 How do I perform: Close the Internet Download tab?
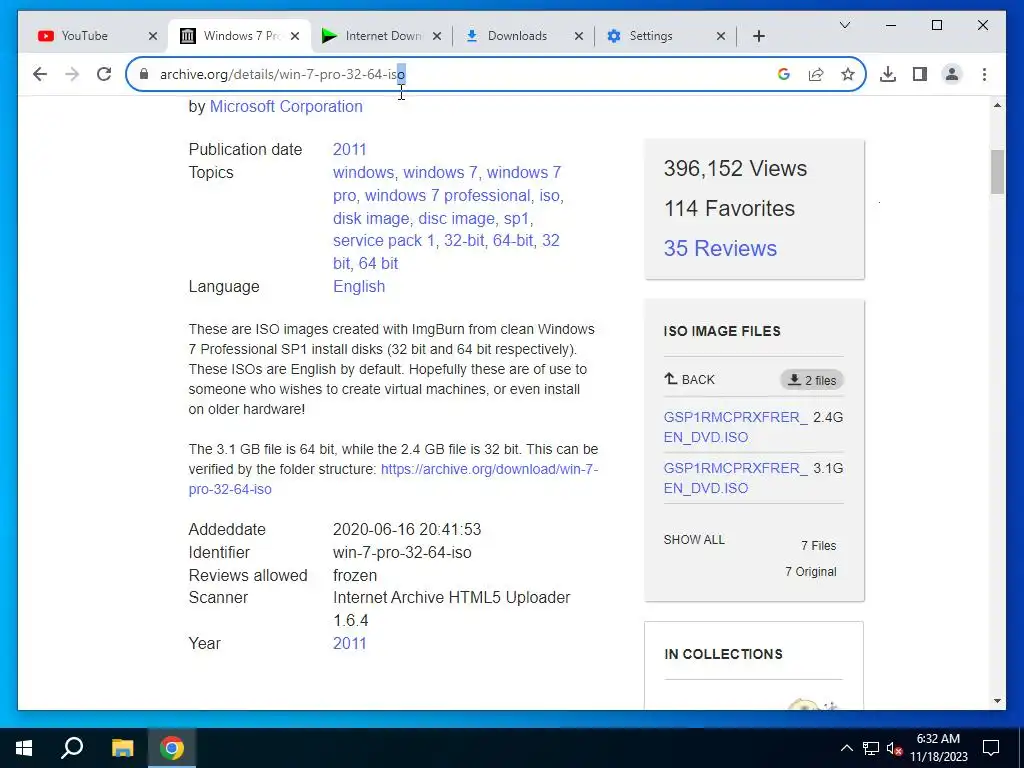pos(437,36)
